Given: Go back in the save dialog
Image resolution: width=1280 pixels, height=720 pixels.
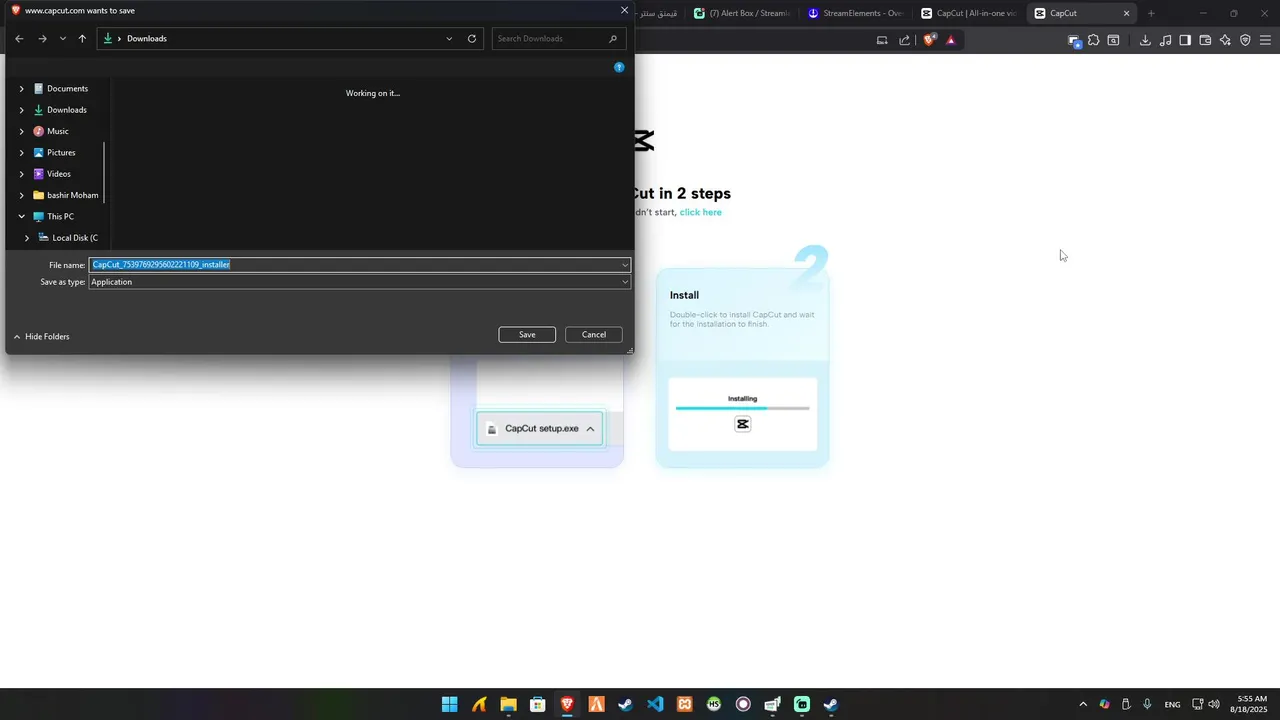Looking at the screenshot, I should [x=19, y=39].
